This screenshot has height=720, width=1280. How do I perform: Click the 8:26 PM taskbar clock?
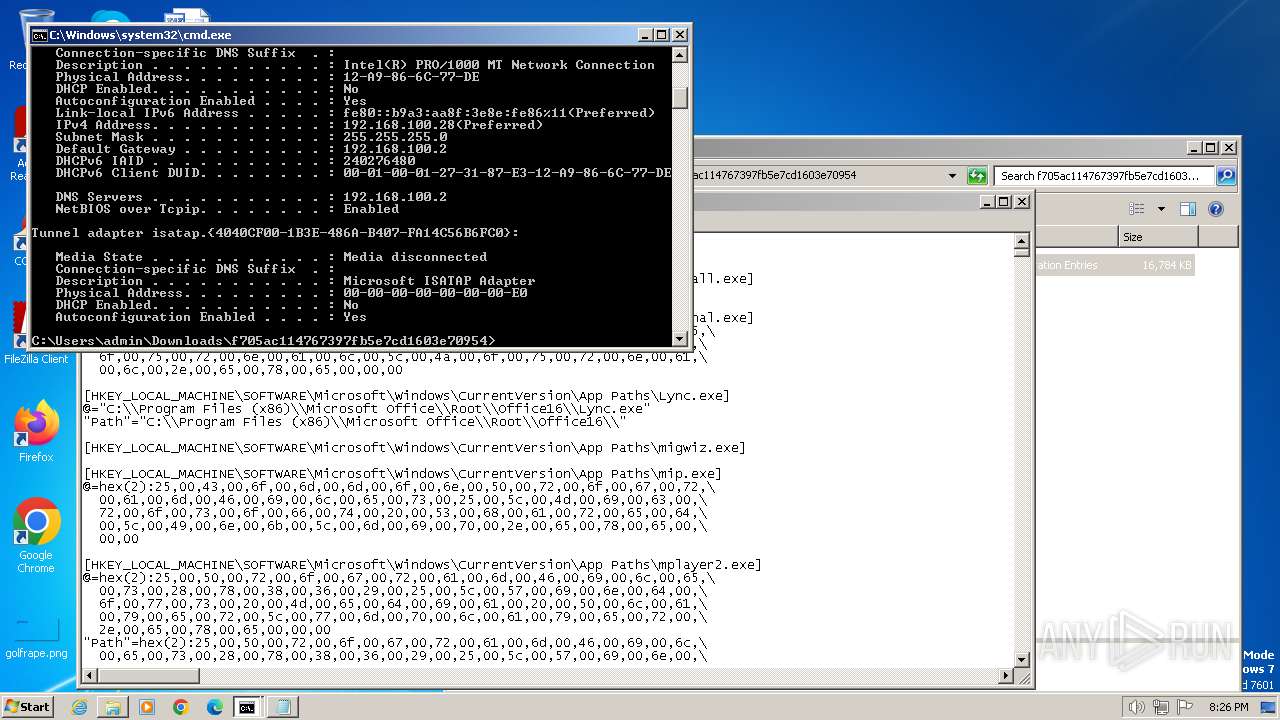[1228, 707]
